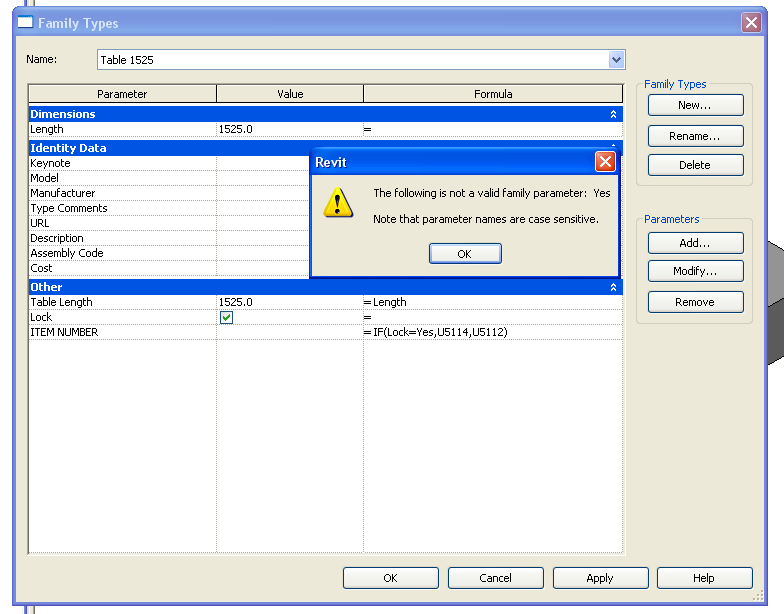Click the yellow warning icon in Revit dialog
This screenshot has width=784, height=614.
(x=338, y=202)
